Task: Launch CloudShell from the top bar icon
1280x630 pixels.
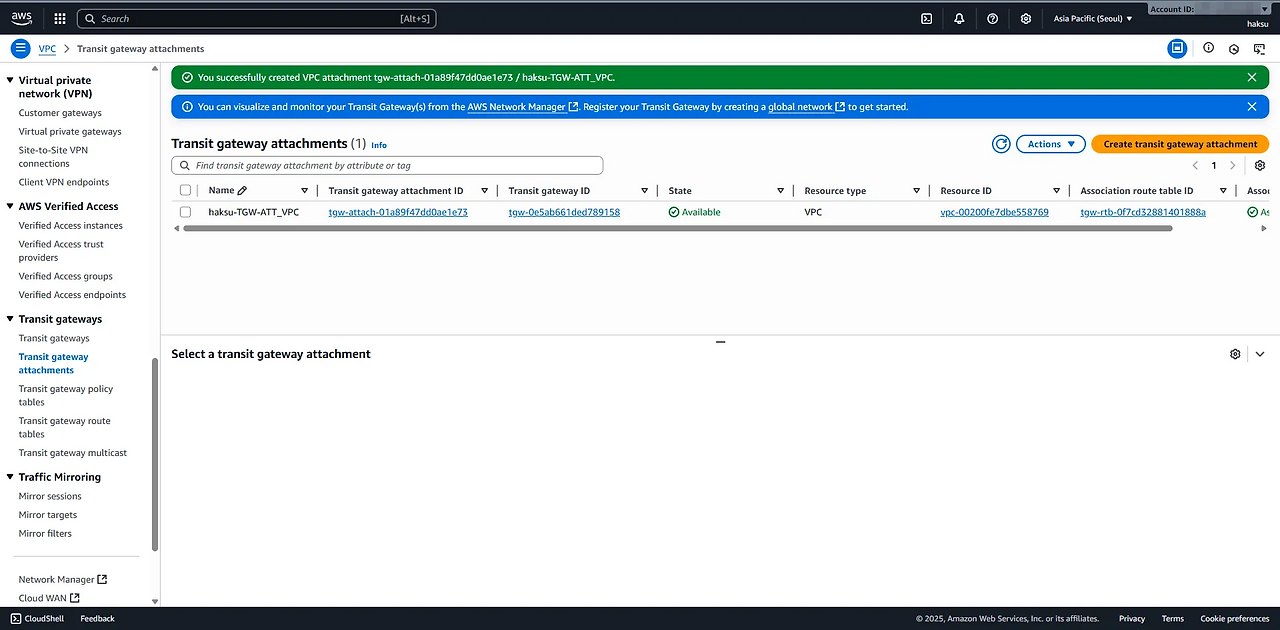Action: coord(927,18)
